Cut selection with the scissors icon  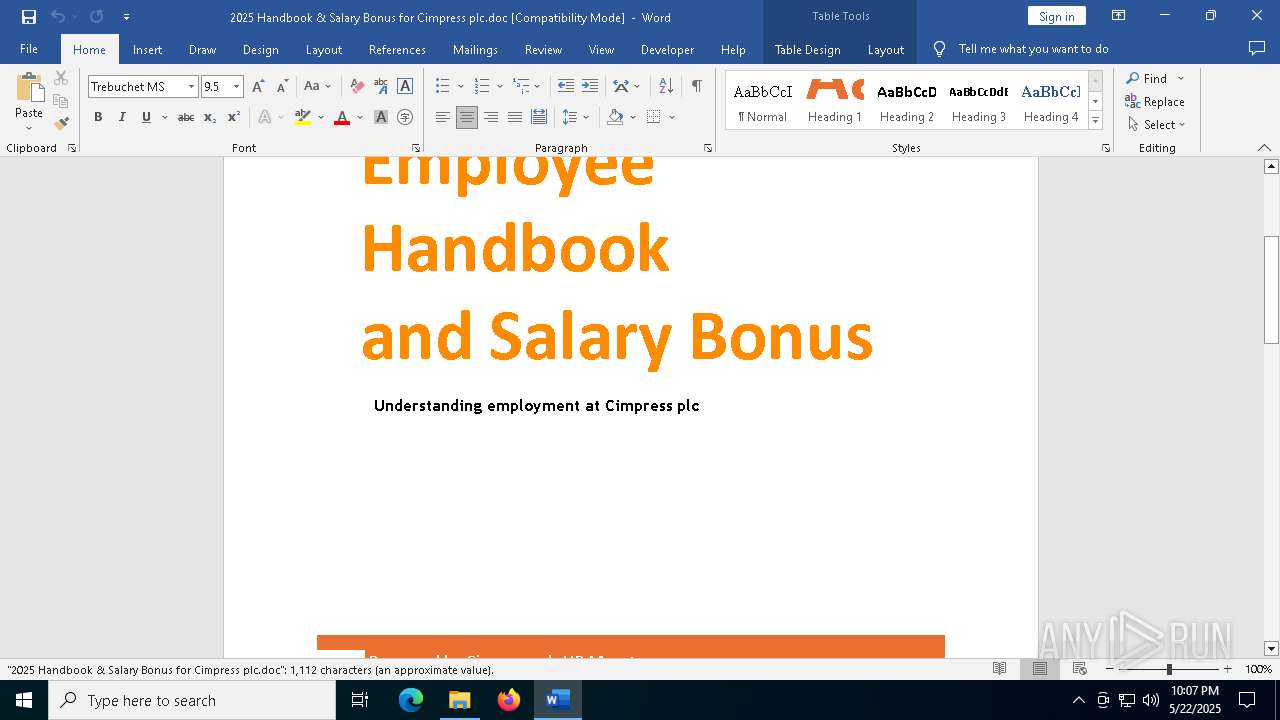pos(61,78)
